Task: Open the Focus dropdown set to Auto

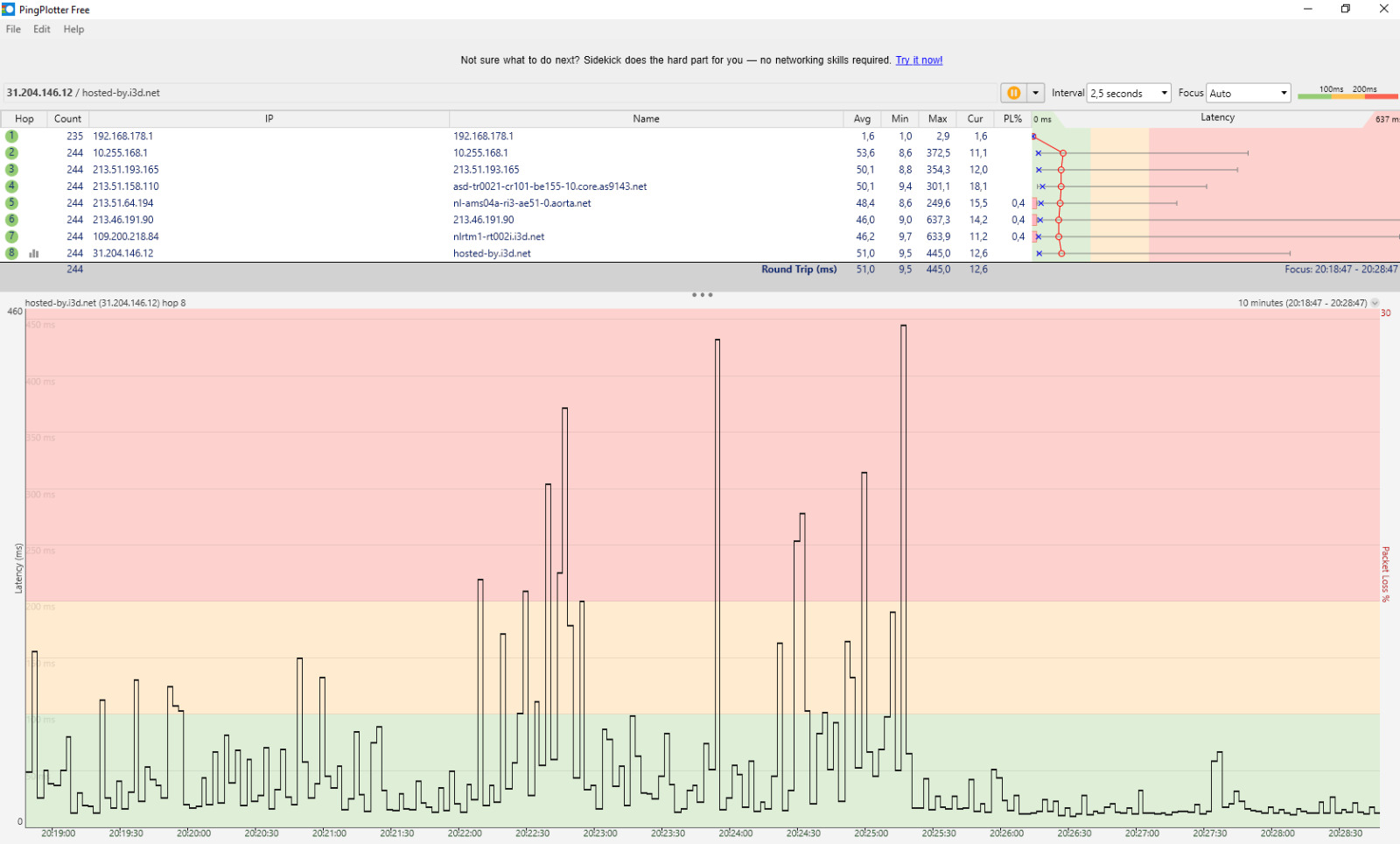Action: (1249, 93)
